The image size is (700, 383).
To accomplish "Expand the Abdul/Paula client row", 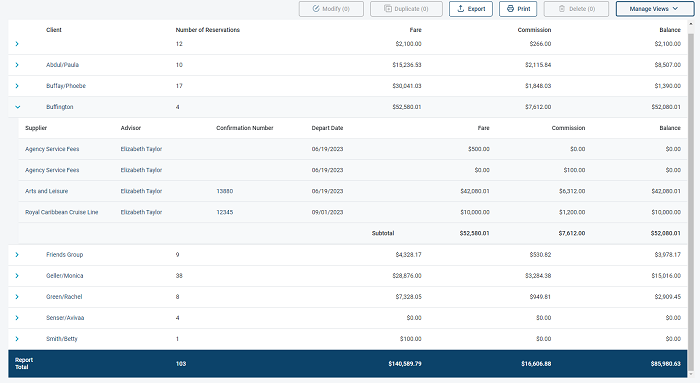I will point(17,65).
